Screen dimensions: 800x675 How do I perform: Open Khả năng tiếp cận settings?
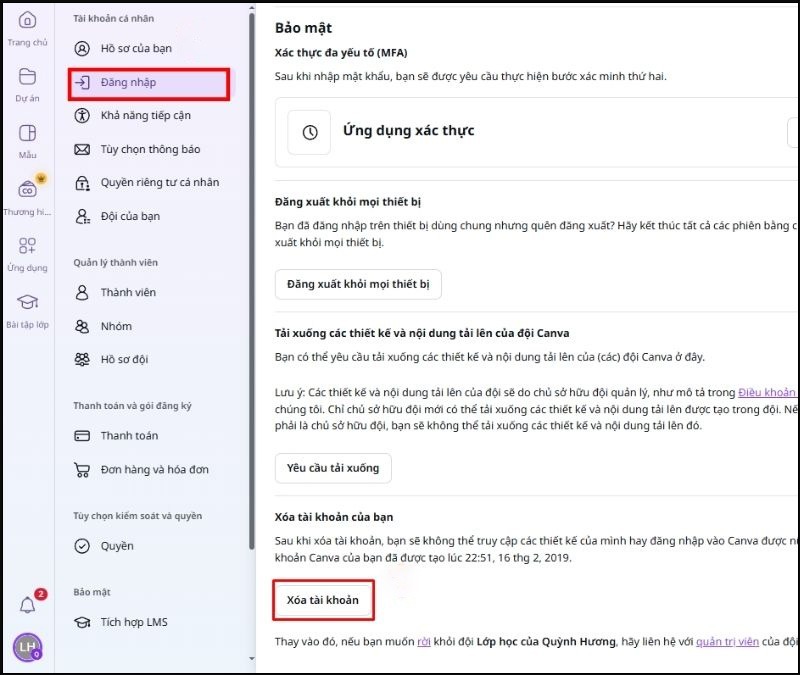145,115
